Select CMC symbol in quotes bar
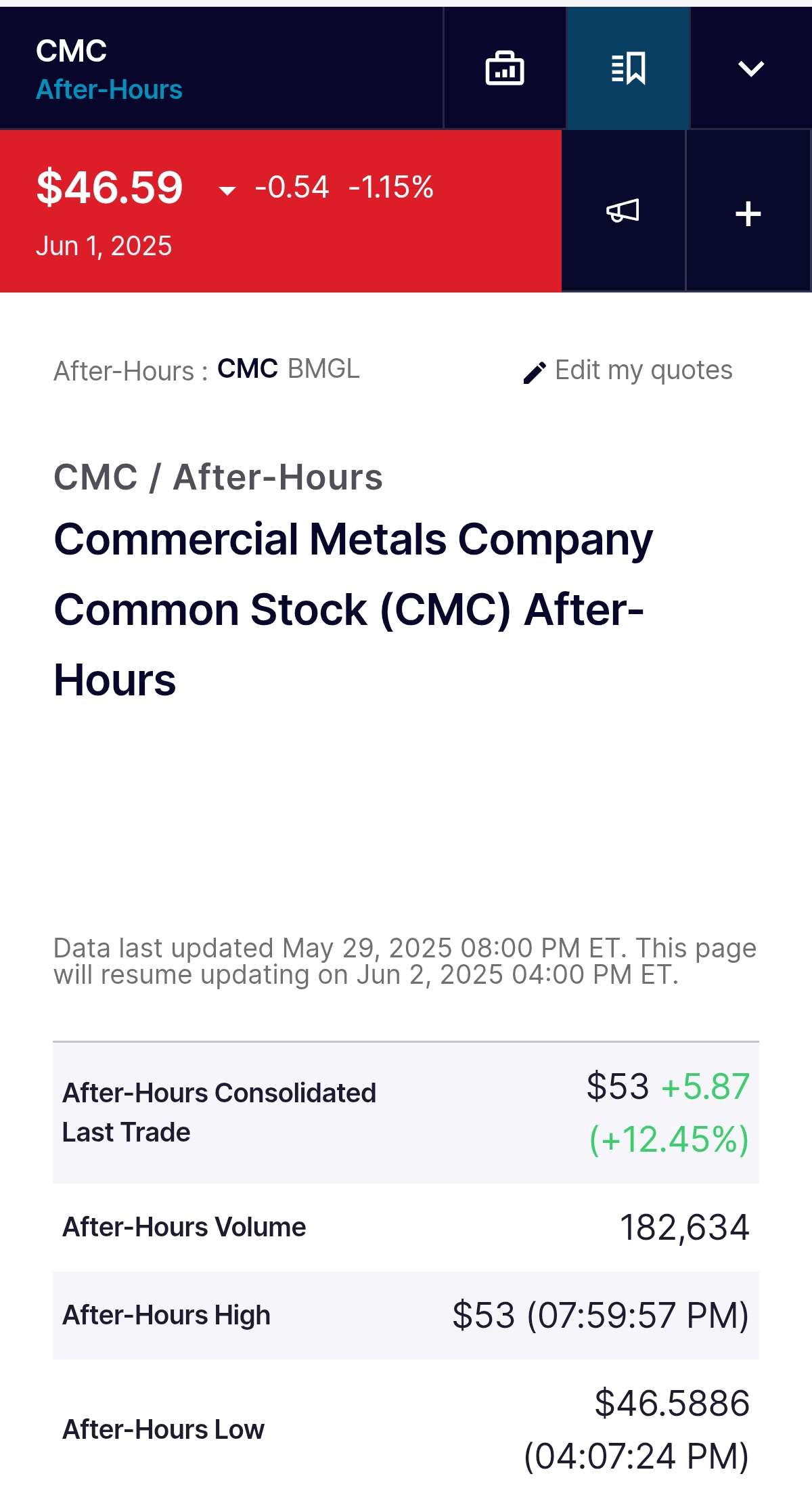 247,369
